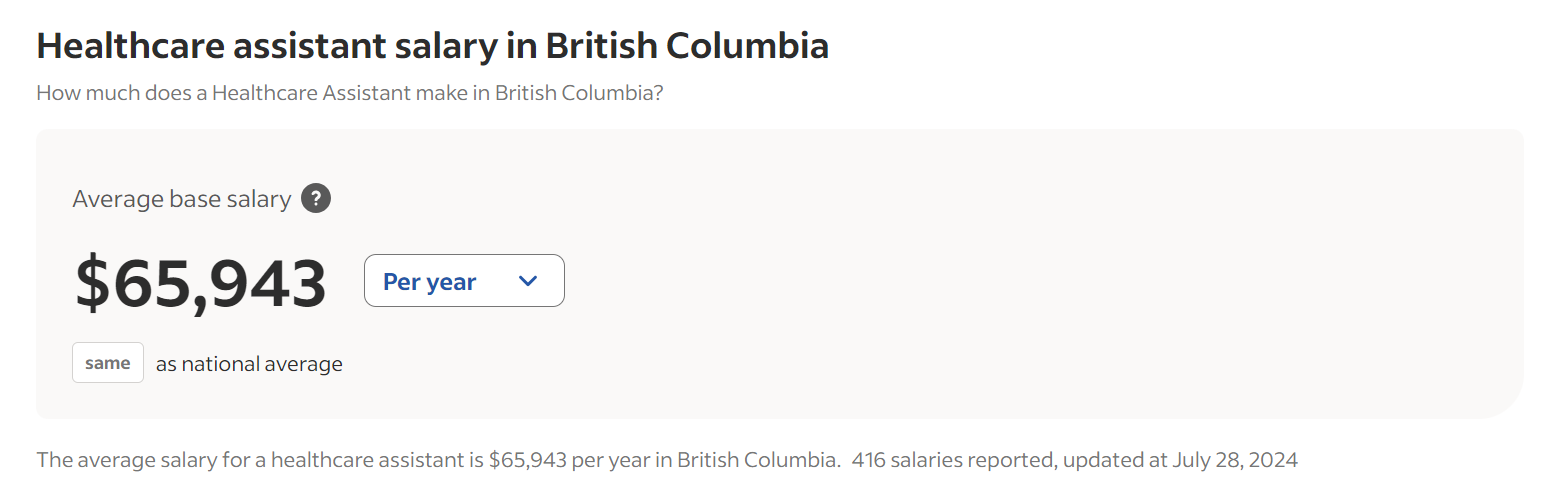The image size is (1559, 503).
Task: Click the Average base salary label
Action: point(182,199)
